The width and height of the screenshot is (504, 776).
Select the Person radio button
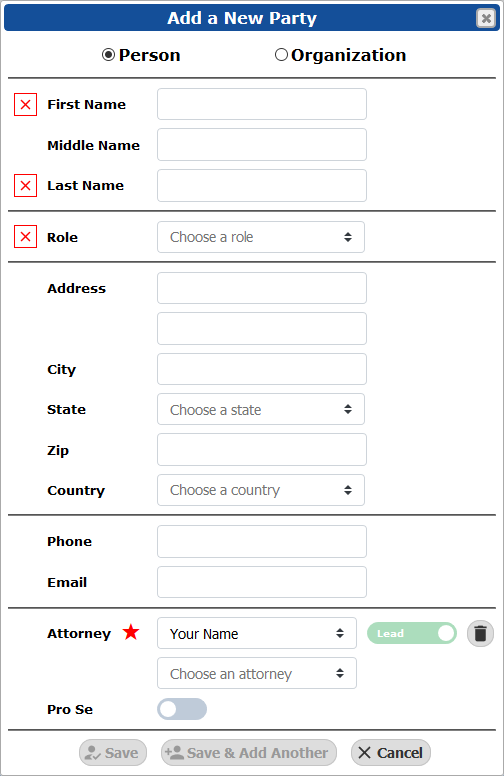coord(108,54)
